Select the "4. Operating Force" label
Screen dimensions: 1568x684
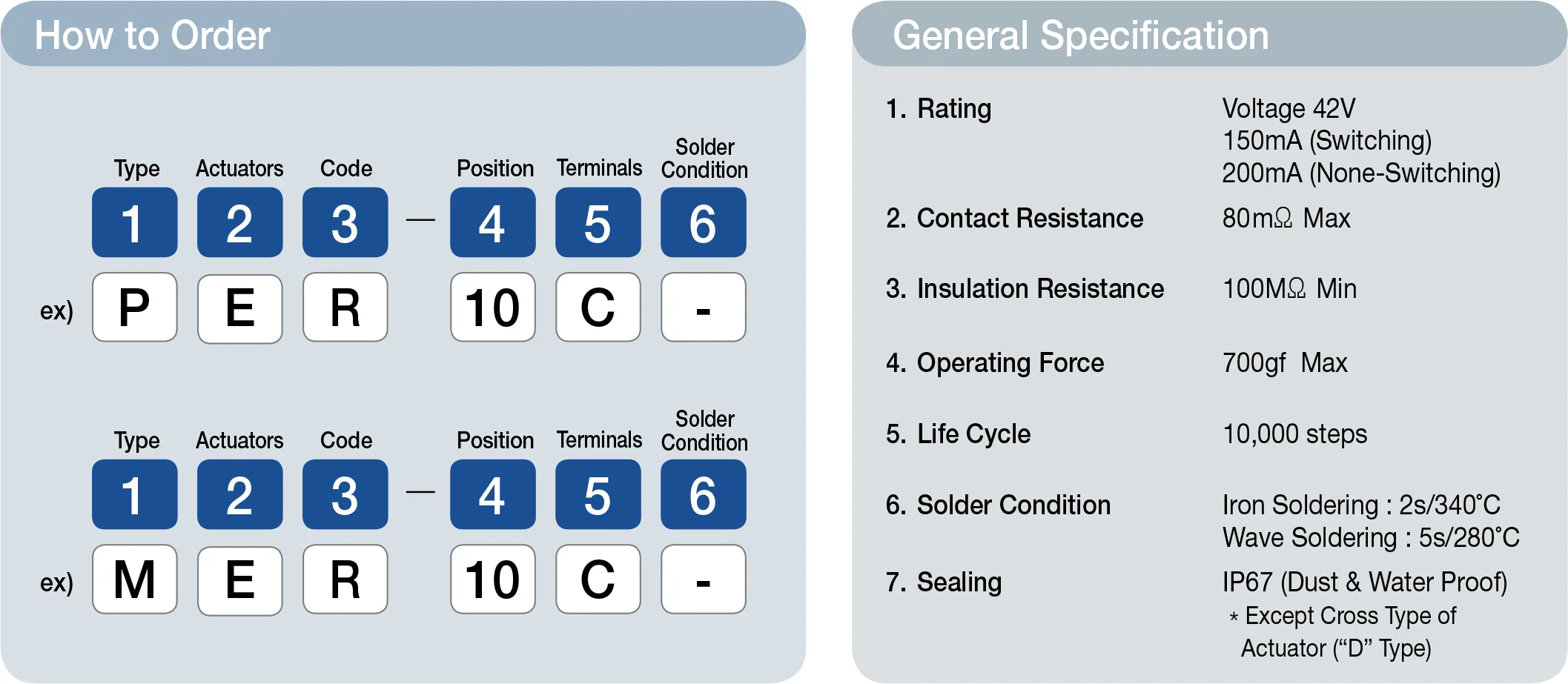point(995,363)
